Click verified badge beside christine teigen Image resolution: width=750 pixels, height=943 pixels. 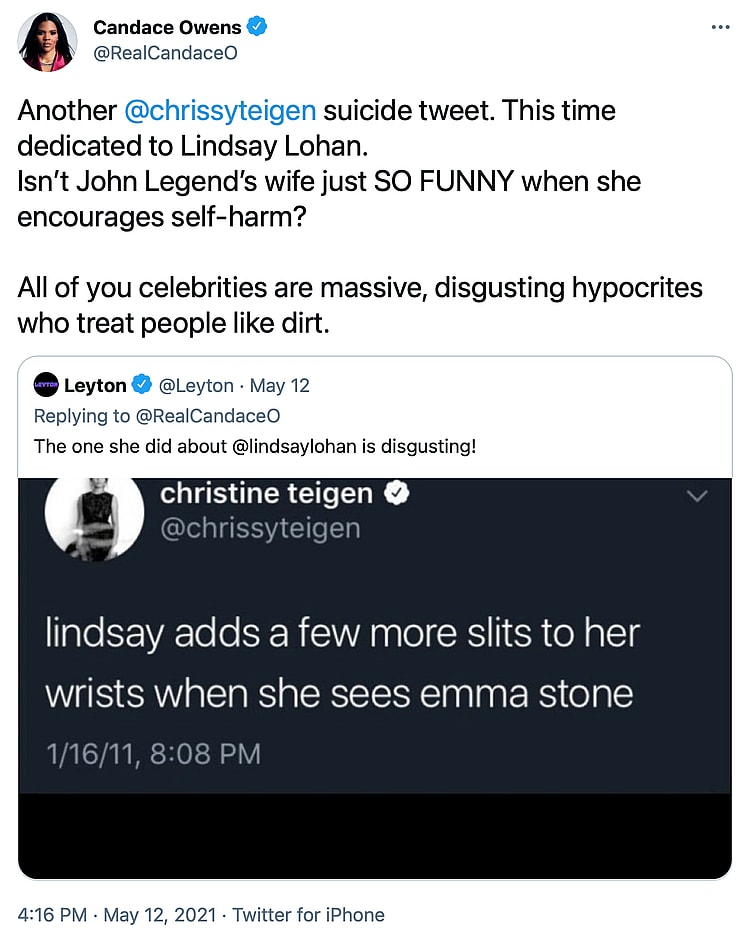397,493
